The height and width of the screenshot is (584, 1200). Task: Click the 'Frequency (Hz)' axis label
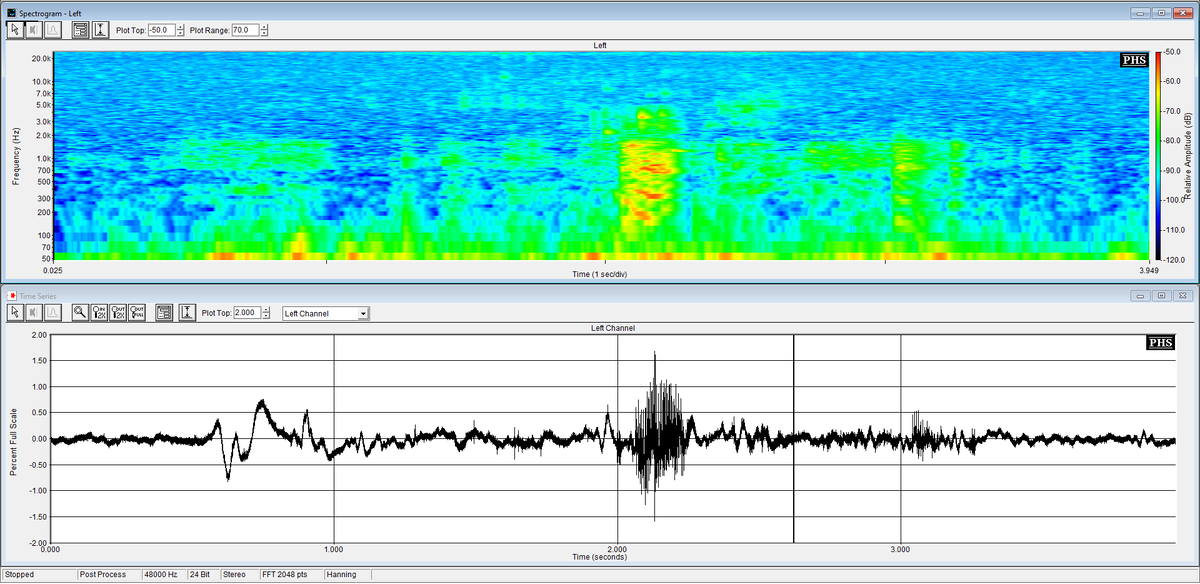17,156
